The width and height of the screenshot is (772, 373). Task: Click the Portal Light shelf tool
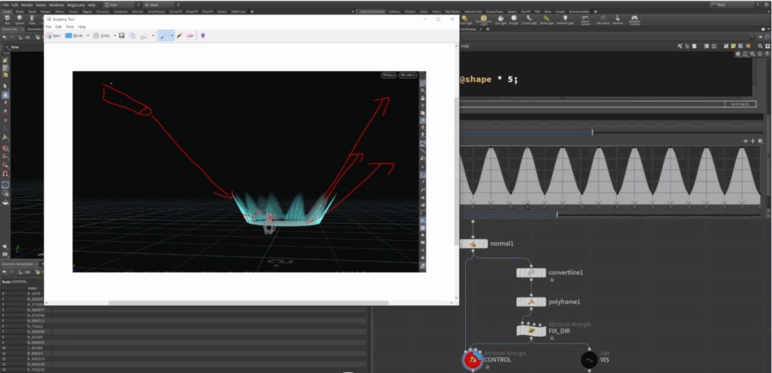(547, 20)
